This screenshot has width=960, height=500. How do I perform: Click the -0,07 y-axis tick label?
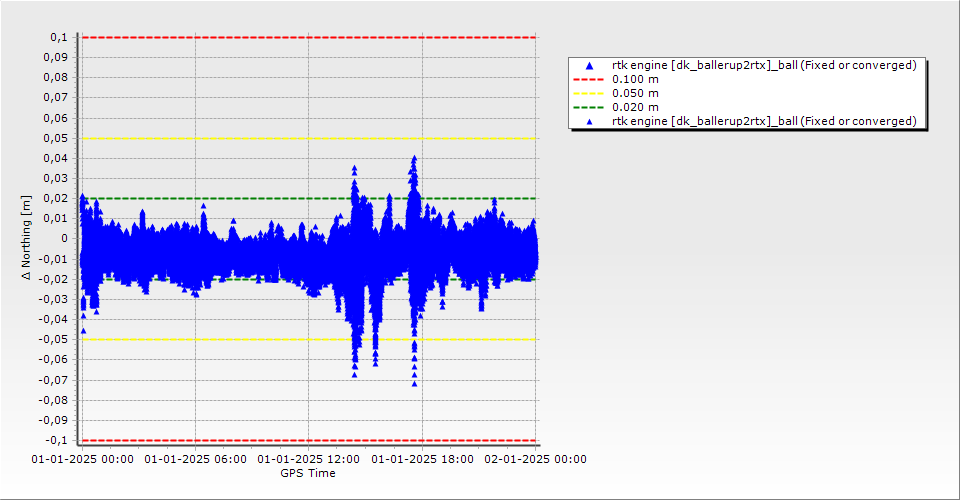54,380
